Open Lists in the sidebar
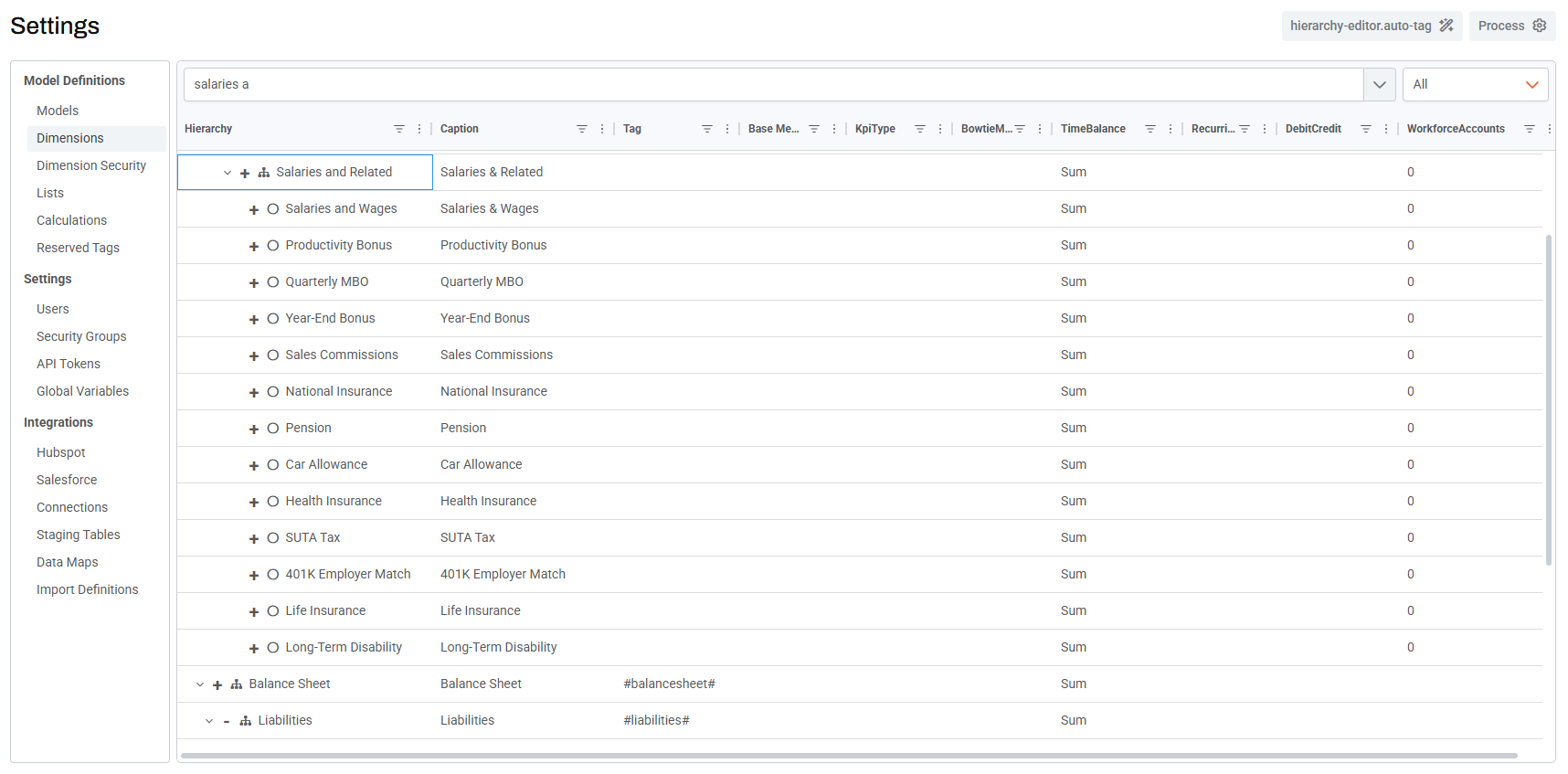1568x774 pixels. 50,193
